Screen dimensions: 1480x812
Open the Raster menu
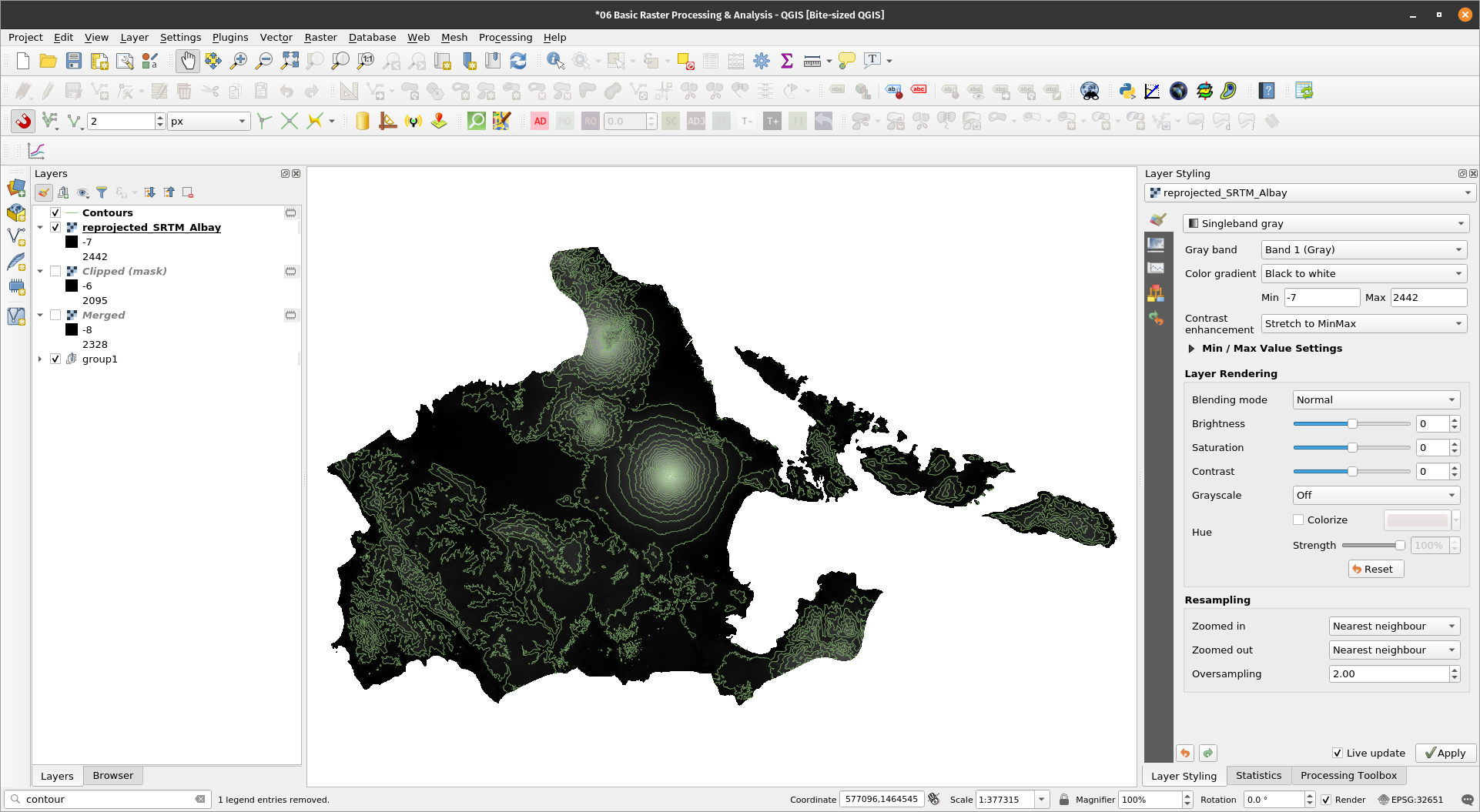point(320,37)
